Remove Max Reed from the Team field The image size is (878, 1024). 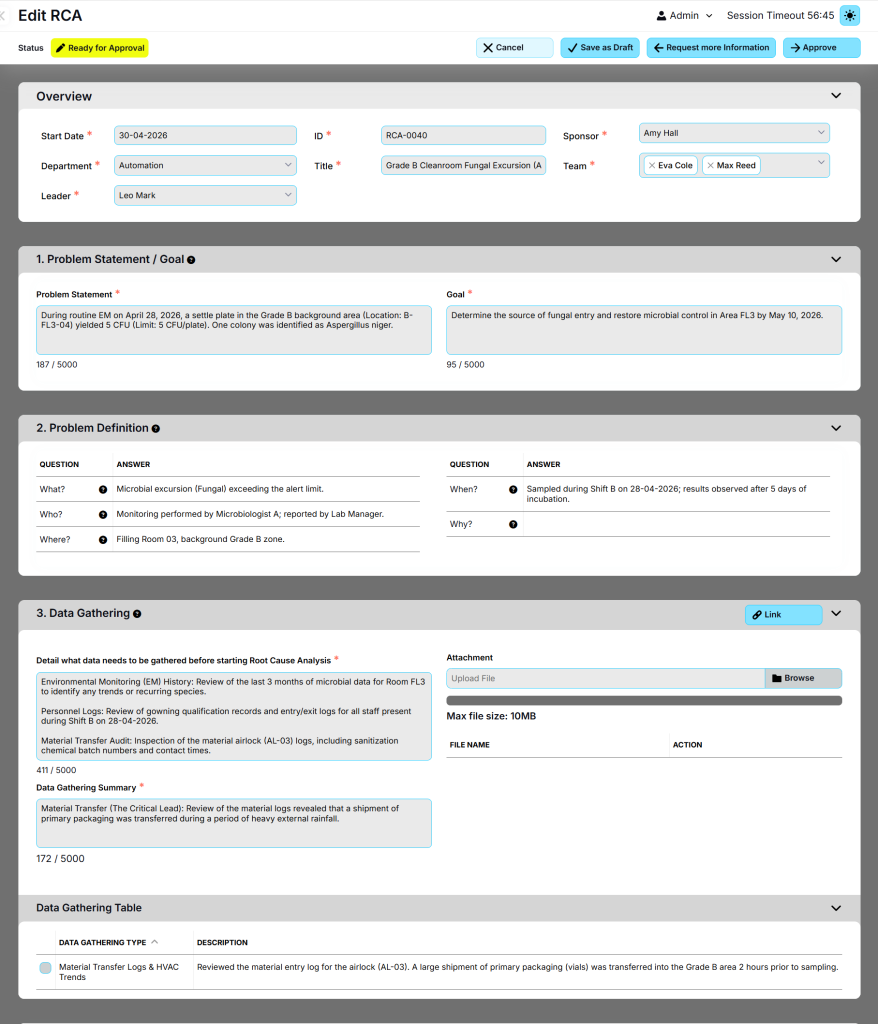[710, 166]
